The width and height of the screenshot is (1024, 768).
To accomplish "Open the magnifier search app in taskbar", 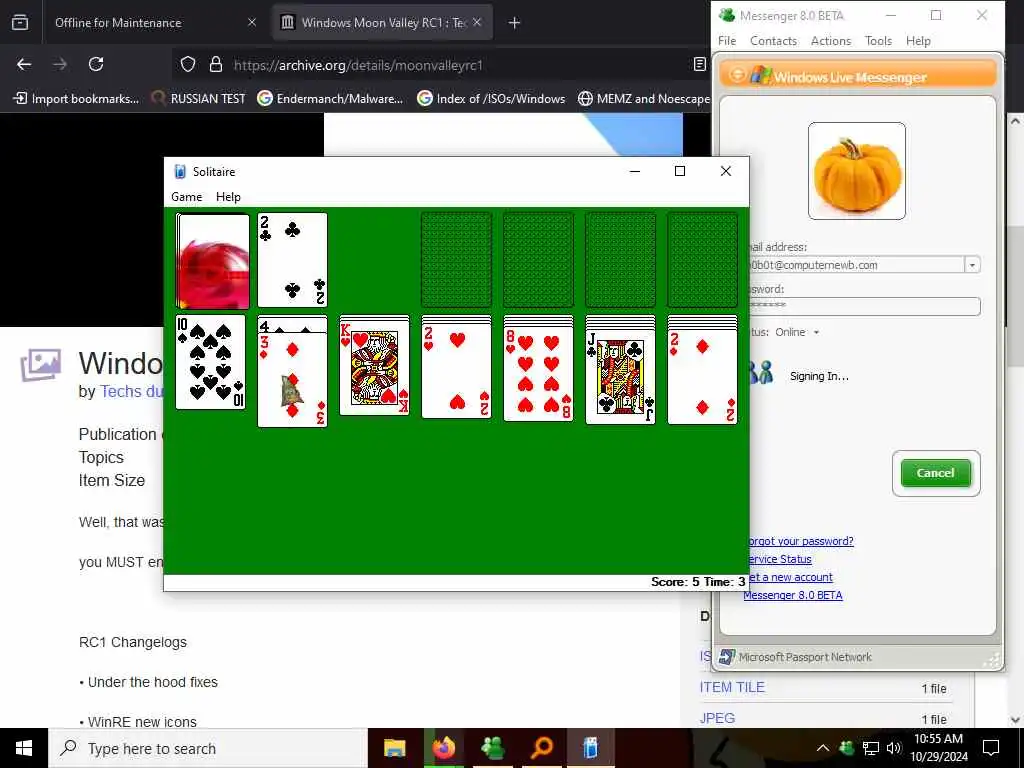I will (541, 748).
